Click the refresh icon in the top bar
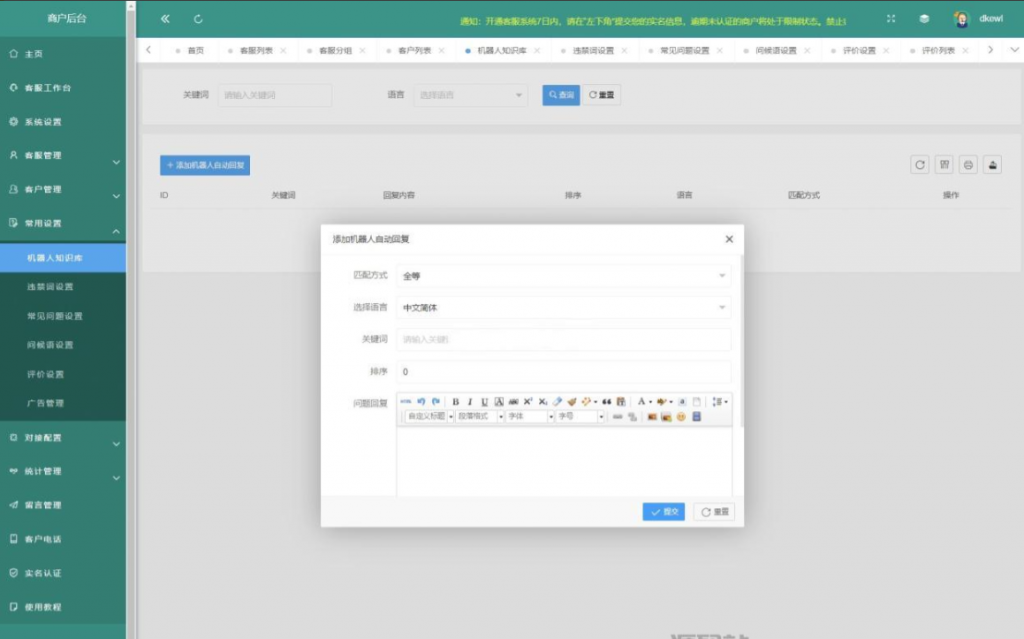1024x639 pixels. pyautogui.click(x=198, y=19)
